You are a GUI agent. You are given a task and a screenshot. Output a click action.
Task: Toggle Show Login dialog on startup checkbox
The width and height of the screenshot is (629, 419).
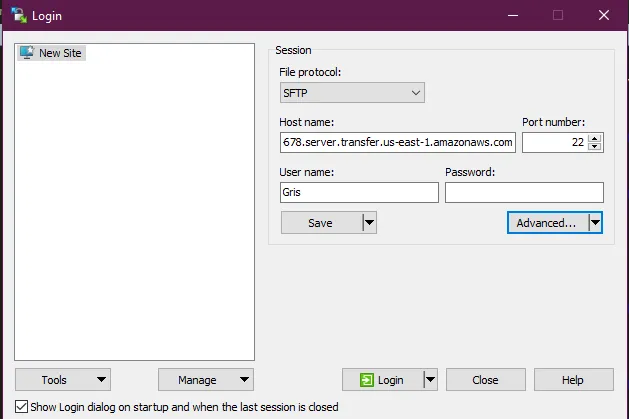click(x=22, y=407)
